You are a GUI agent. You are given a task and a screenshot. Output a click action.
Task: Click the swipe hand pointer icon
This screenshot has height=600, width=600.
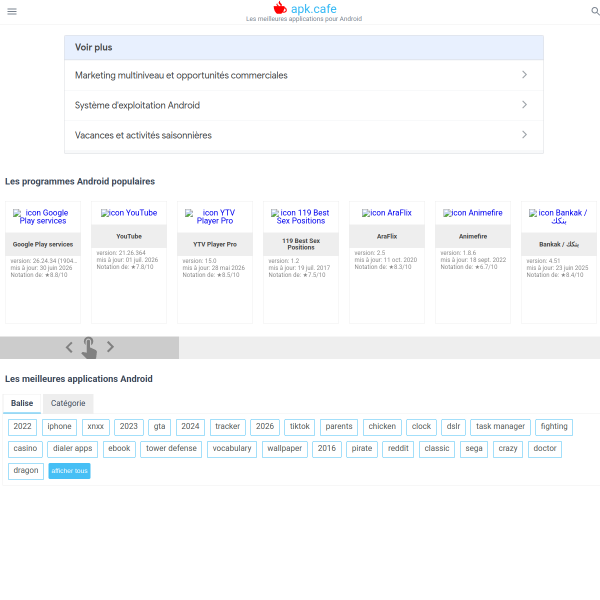(x=89, y=347)
